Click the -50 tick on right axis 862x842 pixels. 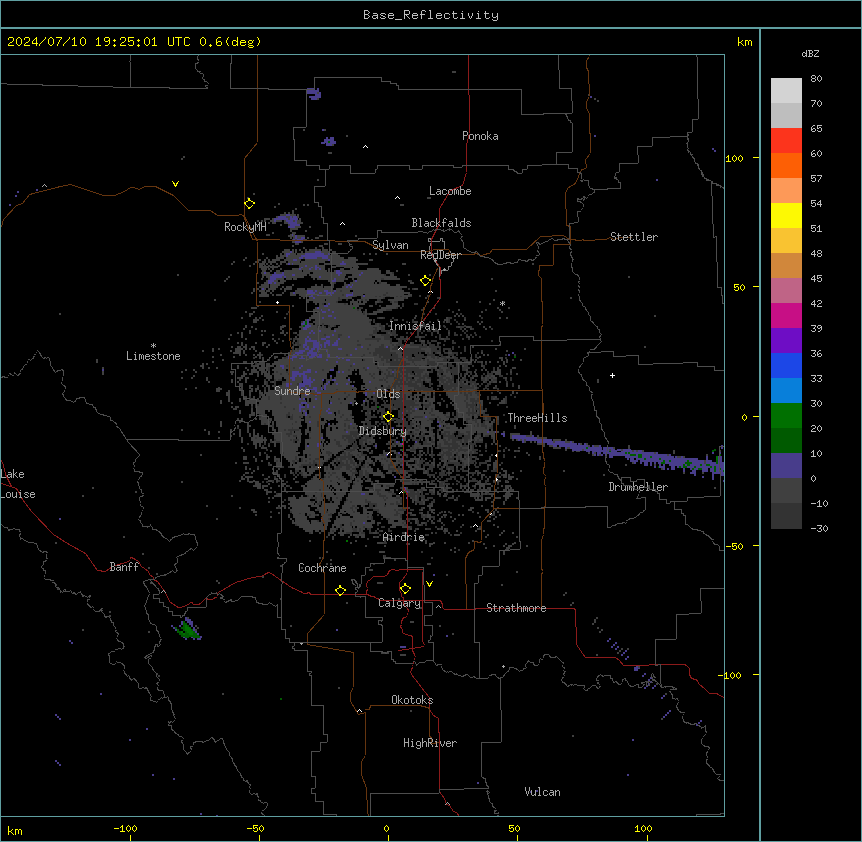click(734, 546)
